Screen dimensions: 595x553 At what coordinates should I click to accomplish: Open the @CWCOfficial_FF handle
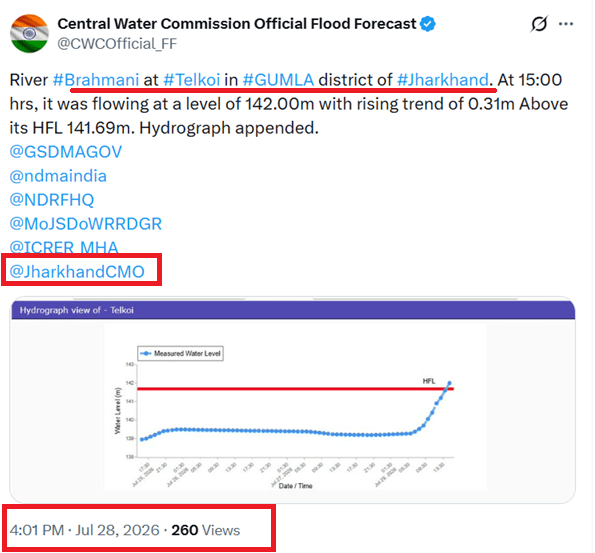point(117,44)
